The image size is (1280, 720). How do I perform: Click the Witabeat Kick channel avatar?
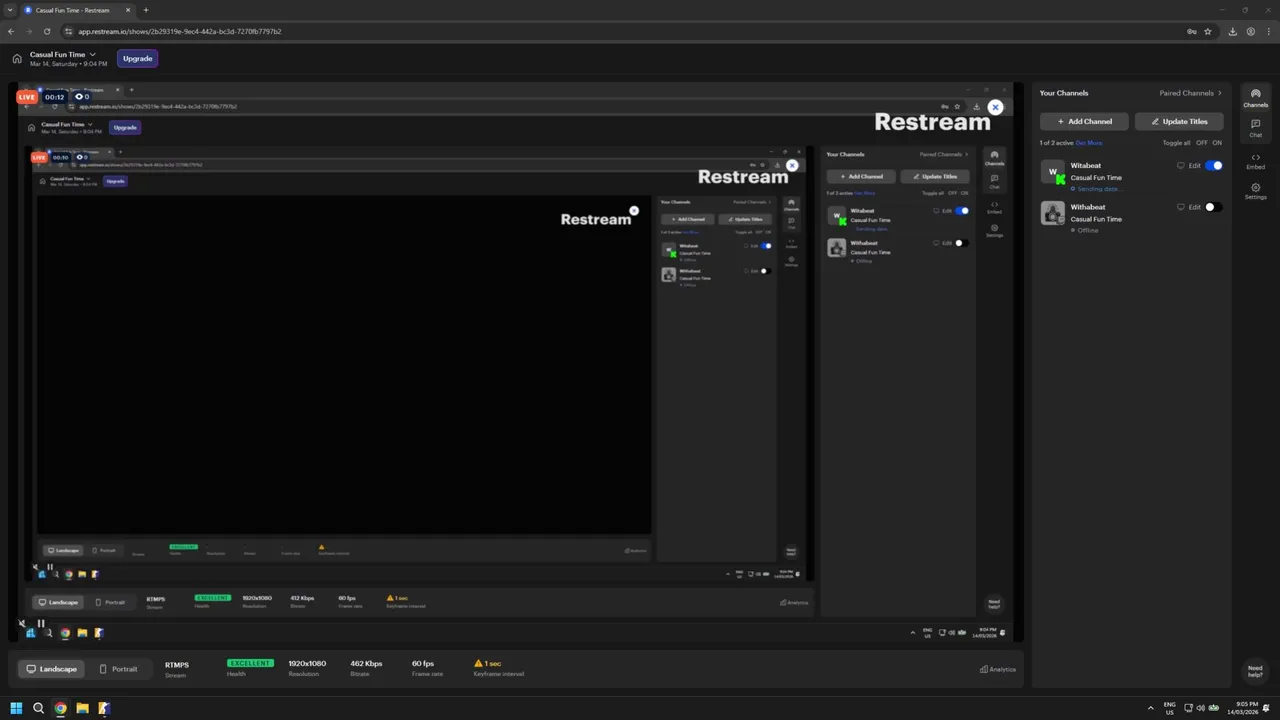1053,172
